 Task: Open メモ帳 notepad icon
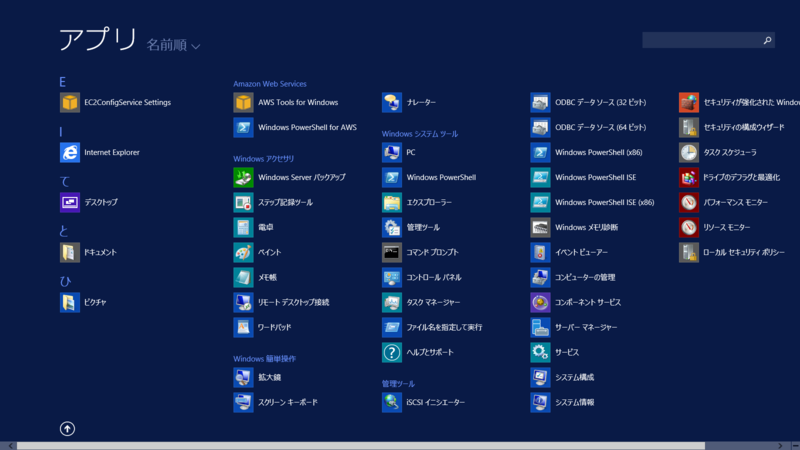243,278
